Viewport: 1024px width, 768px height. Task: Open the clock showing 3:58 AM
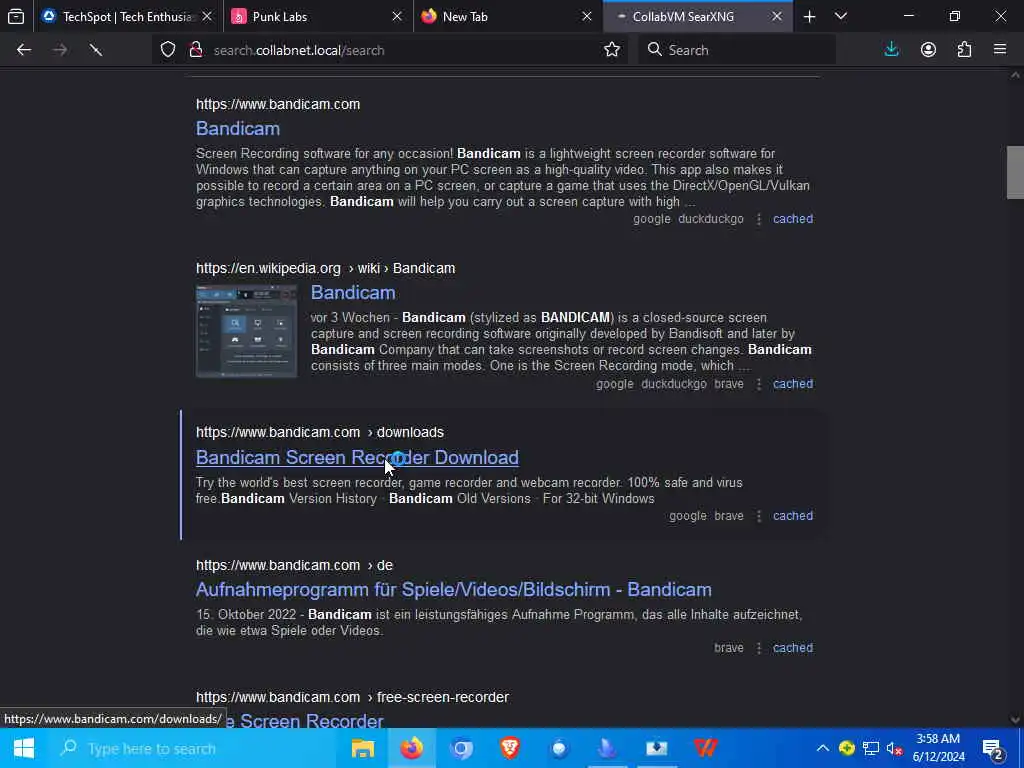pyautogui.click(x=938, y=748)
